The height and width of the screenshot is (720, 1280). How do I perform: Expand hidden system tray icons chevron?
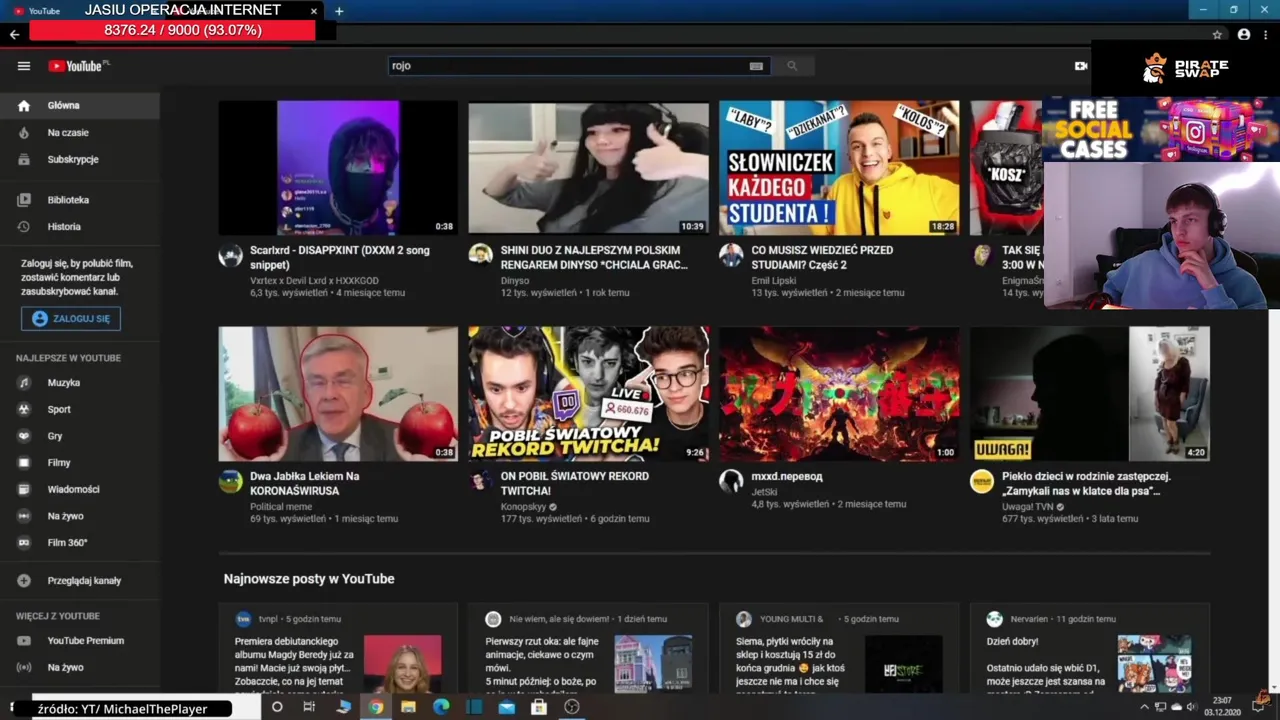(x=1144, y=707)
